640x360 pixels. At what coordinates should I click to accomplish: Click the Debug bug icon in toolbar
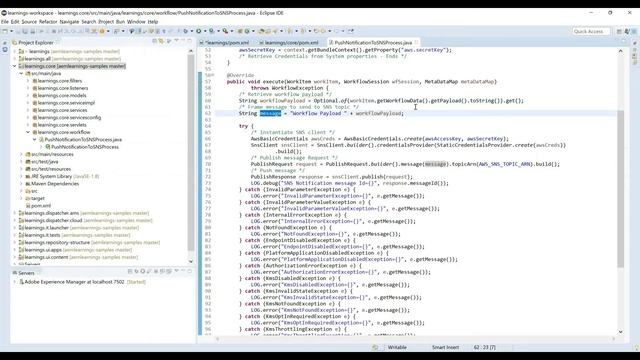186,31
